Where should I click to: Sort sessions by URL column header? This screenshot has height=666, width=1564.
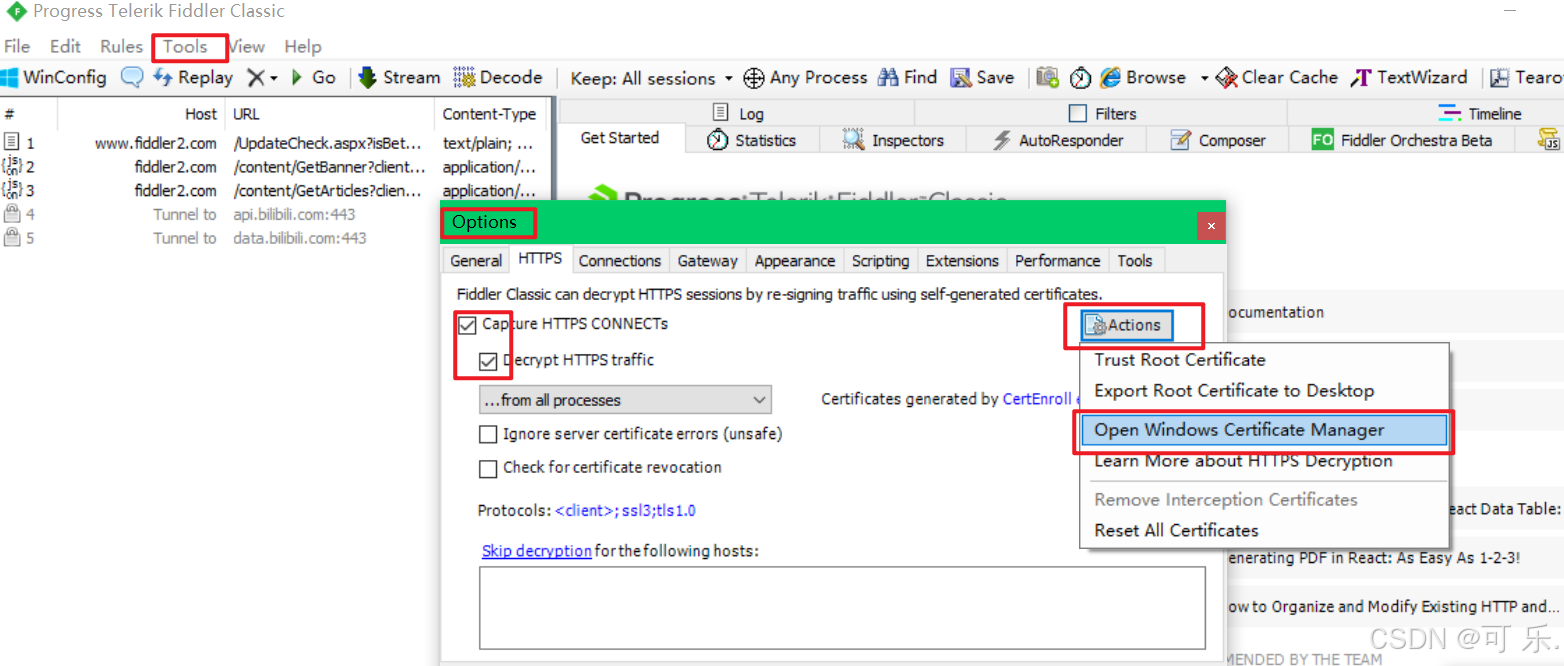330,114
